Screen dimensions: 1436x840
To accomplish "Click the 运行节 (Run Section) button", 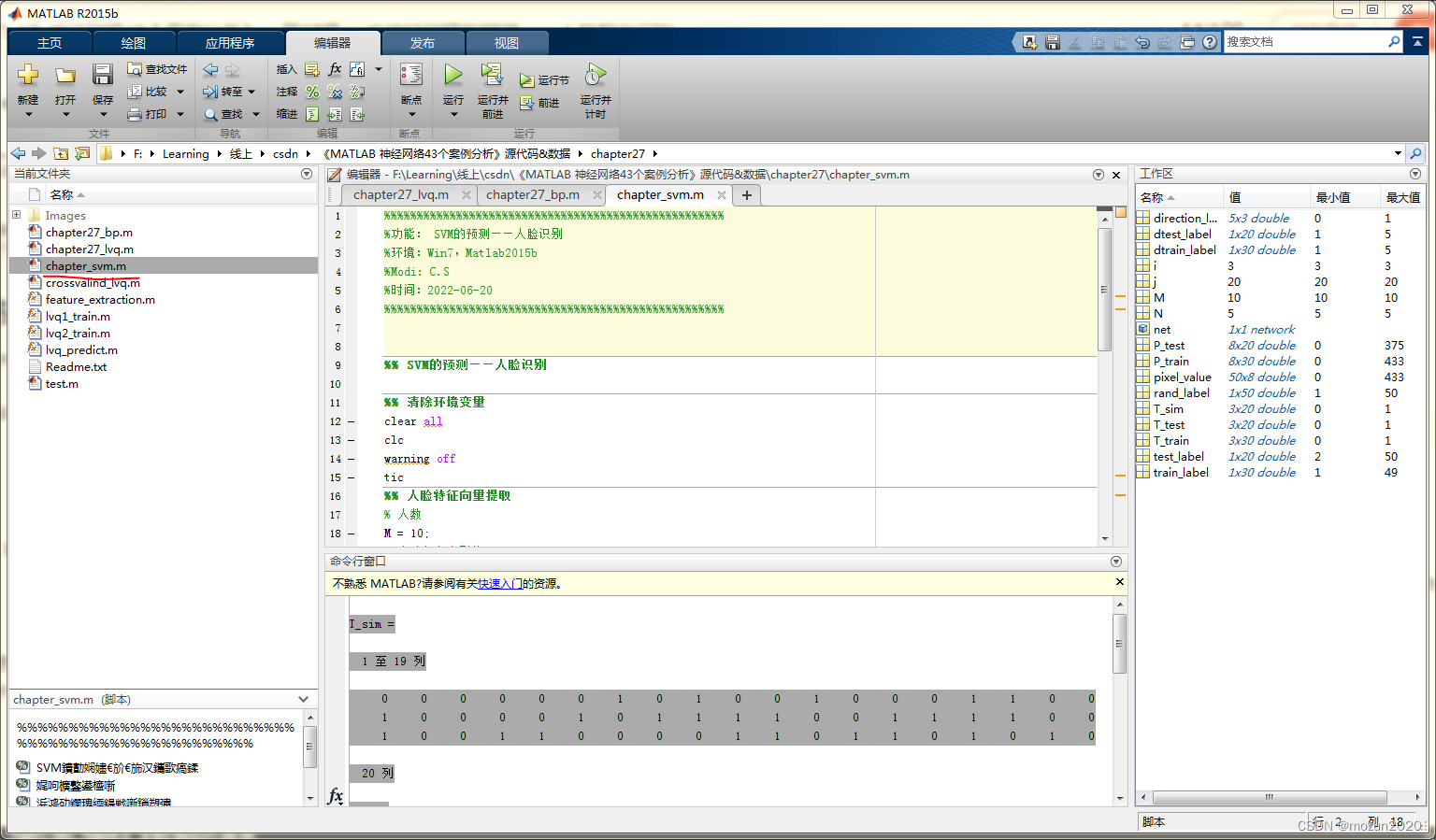I will click(544, 80).
